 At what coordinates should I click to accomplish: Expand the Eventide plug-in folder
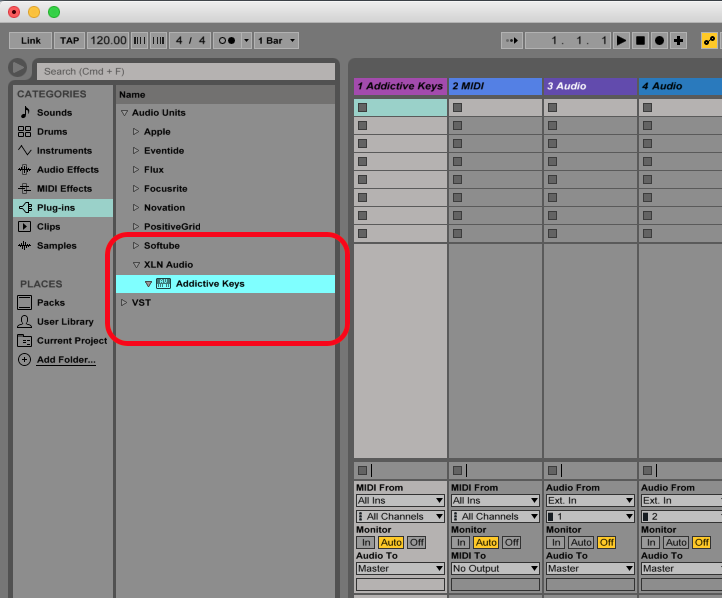point(136,151)
